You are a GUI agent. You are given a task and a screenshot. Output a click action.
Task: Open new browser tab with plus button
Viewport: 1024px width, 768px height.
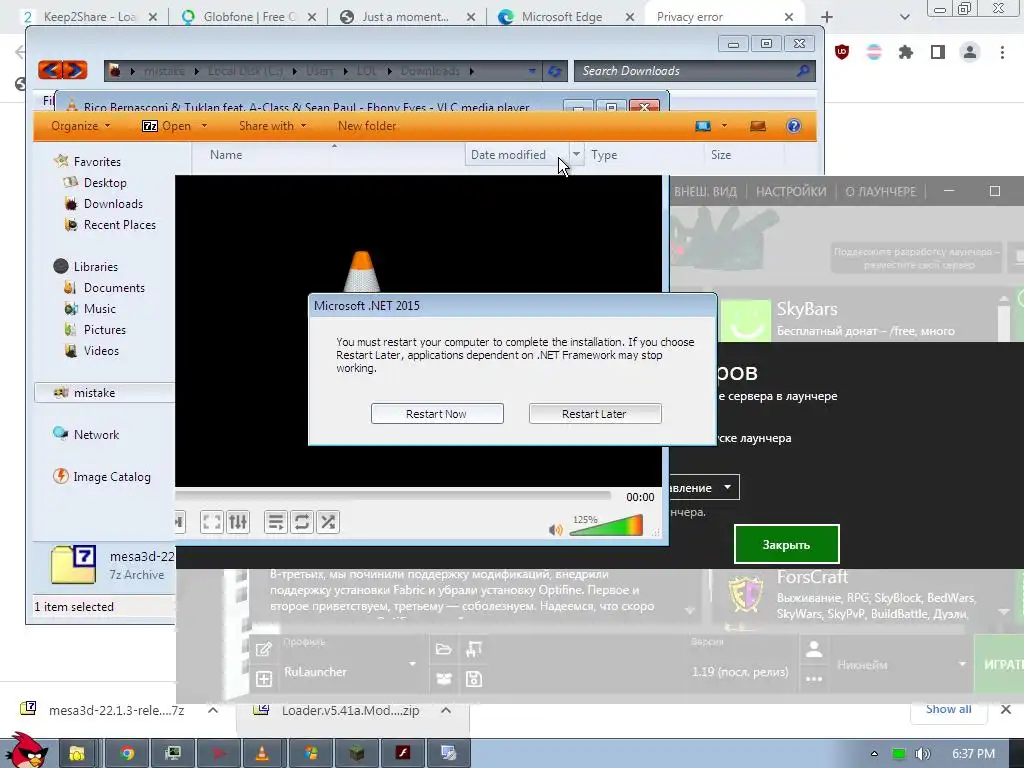pyautogui.click(x=827, y=17)
